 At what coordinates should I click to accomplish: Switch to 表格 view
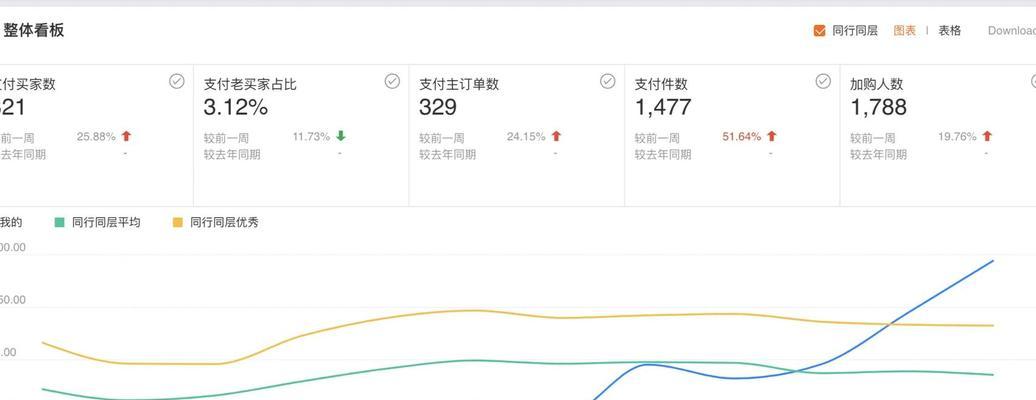(950, 30)
